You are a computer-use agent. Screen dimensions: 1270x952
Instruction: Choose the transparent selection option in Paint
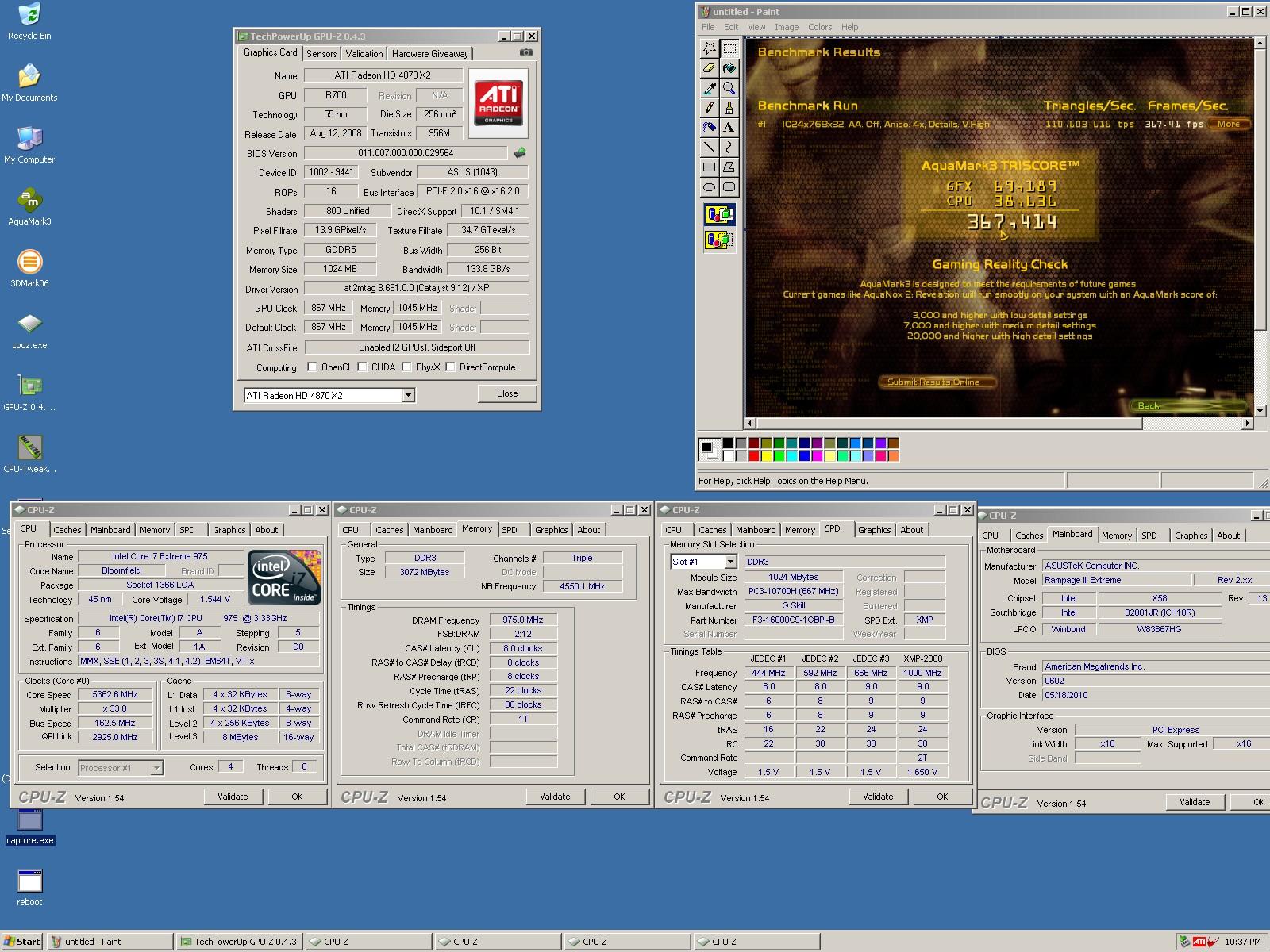[719, 240]
